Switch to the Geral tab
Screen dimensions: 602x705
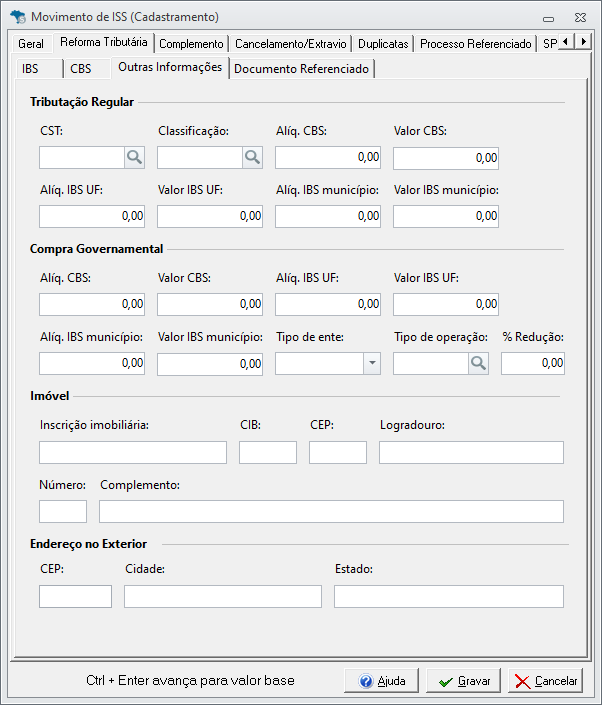[31, 44]
